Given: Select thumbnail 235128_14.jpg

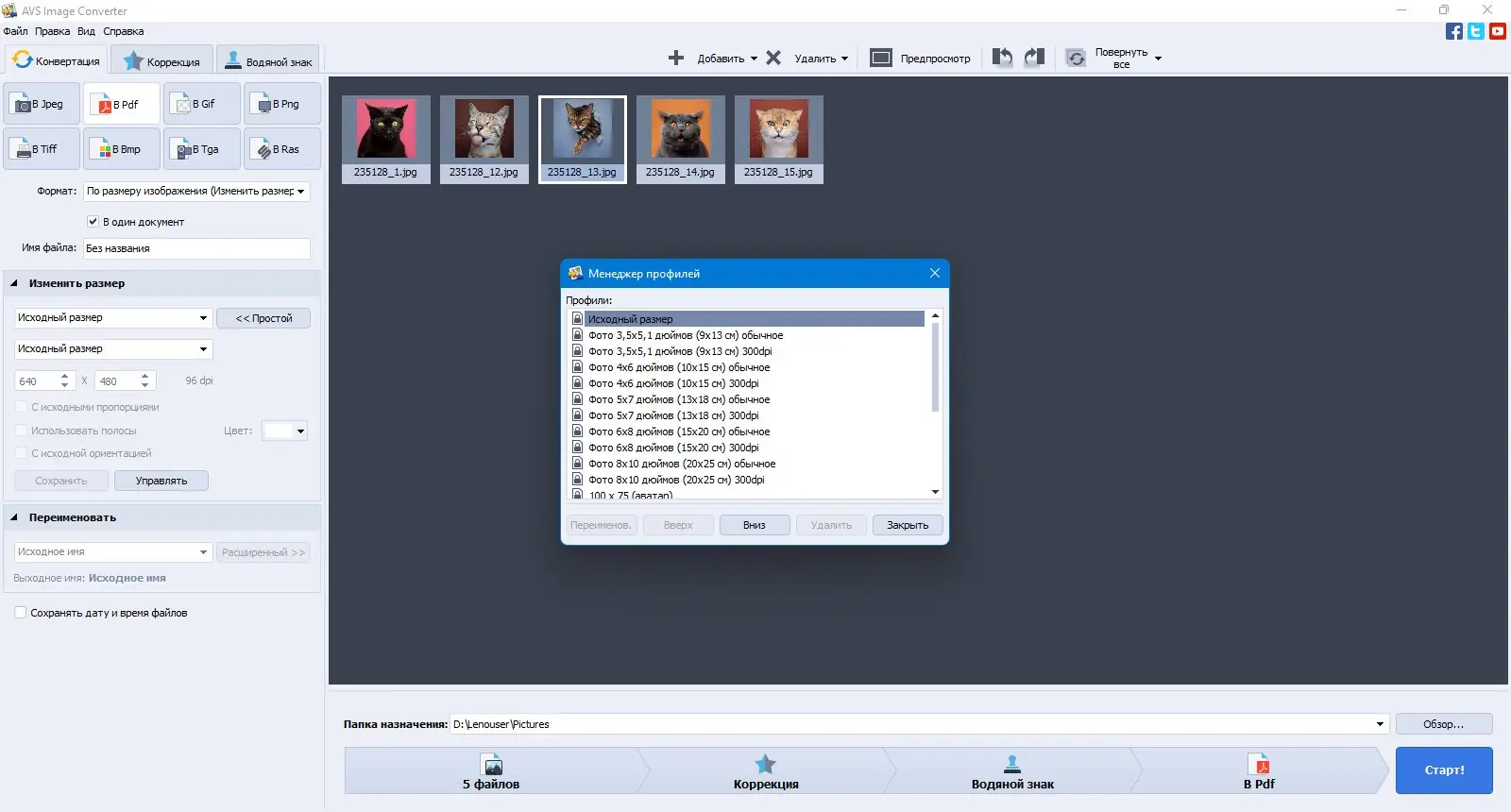Looking at the screenshot, I should coord(681,139).
